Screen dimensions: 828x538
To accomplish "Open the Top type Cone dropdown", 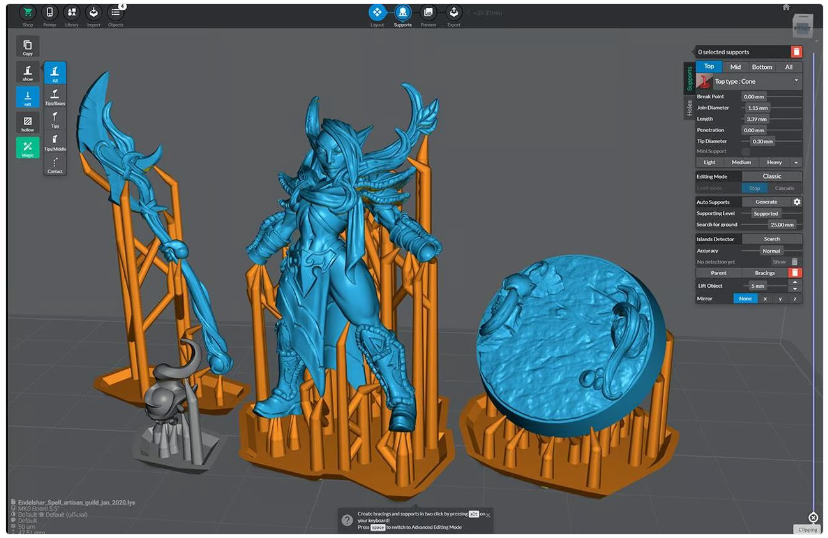I will click(758, 81).
